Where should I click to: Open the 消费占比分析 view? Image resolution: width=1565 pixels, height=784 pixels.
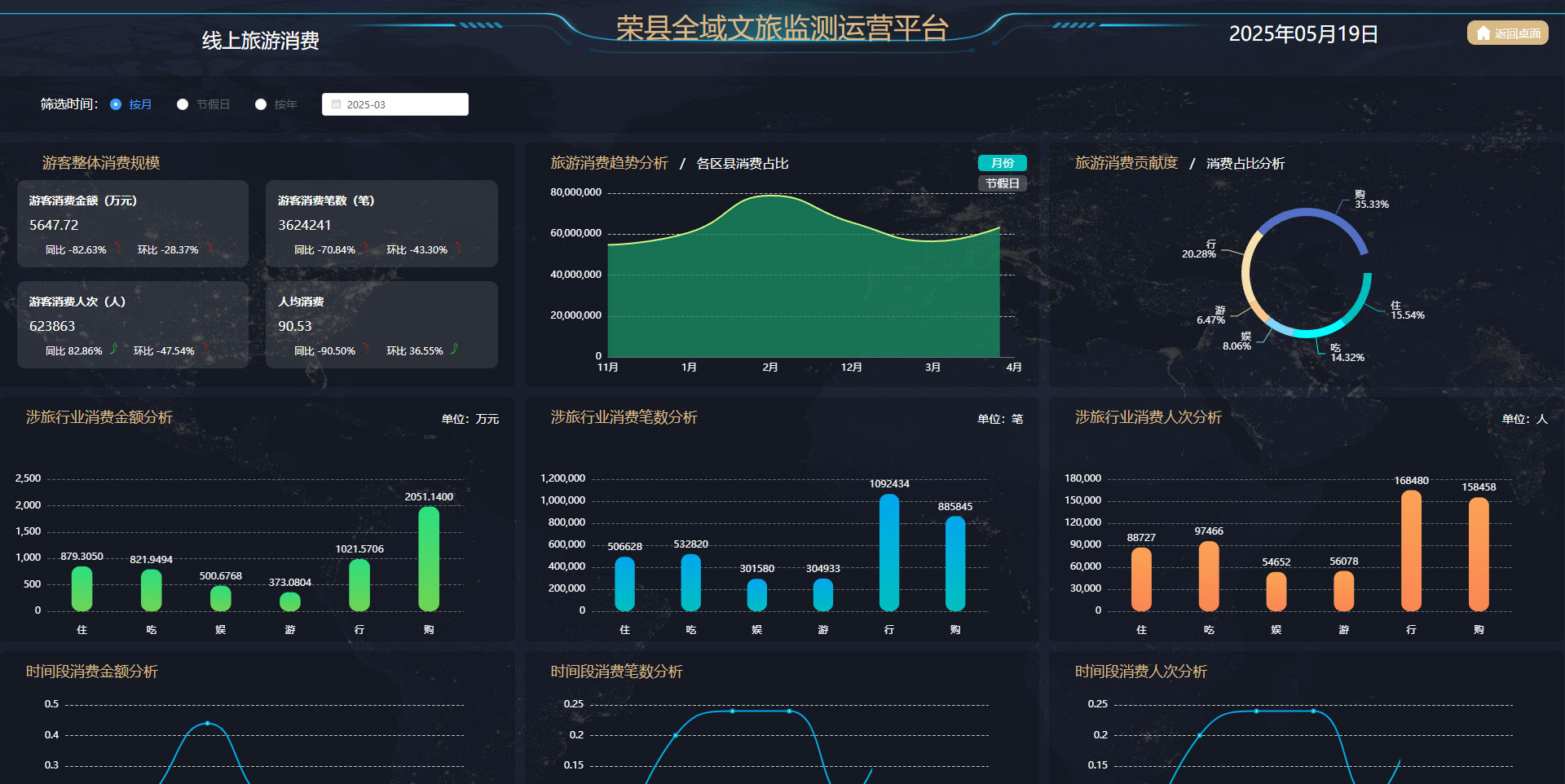(x=1245, y=164)
